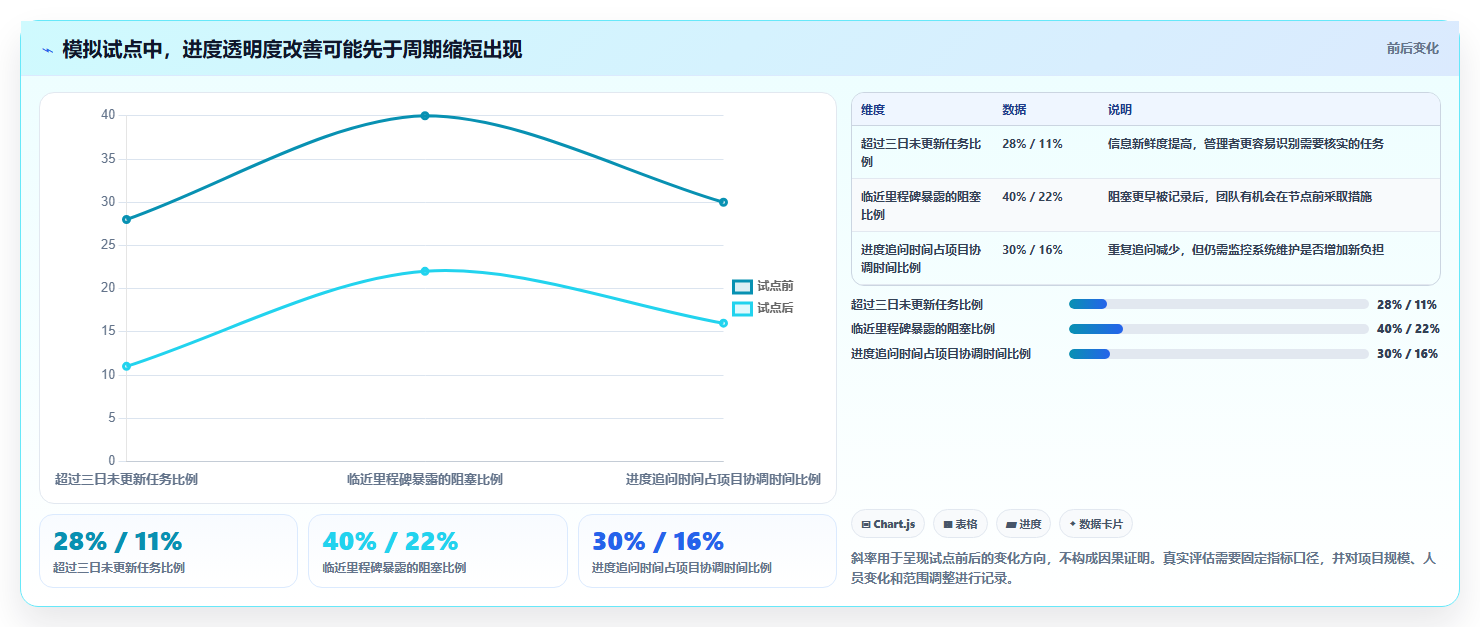
Task: Click the x-axis label 超过三日未更新任务比例
Action: [x=126, y=479]
